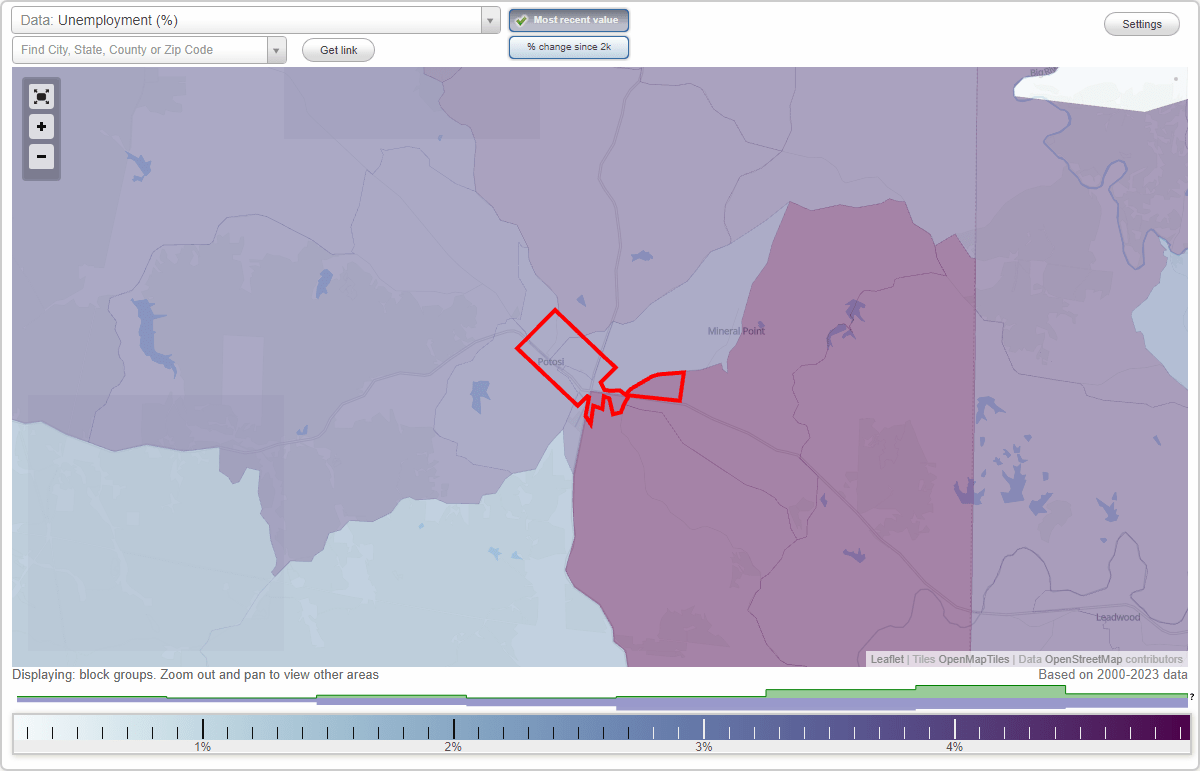Zoom in with the plus button
Screen dimensions: 1200x771
tap(41, 127)
